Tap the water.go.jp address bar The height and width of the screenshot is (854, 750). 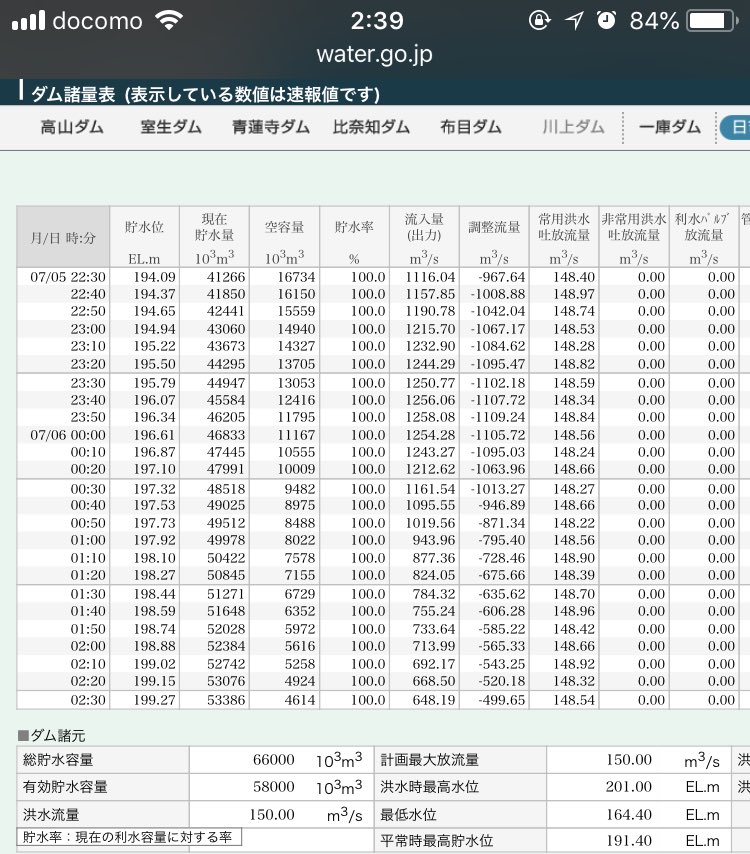point(375,54)
